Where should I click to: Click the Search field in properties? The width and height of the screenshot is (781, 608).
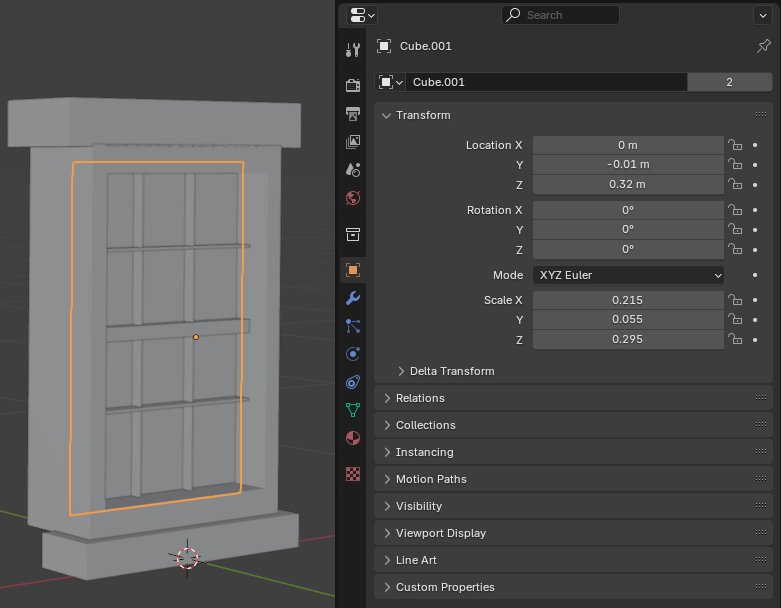click(x=560, y=15)
